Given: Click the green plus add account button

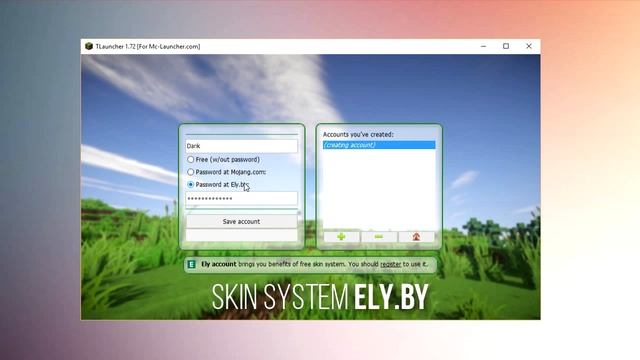Looking at the screenshot, I should 342,237.
